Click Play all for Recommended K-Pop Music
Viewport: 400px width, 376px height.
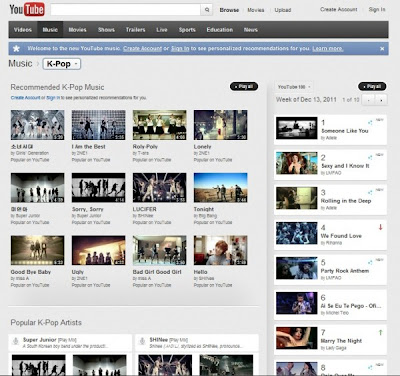[x=244, y=87]
